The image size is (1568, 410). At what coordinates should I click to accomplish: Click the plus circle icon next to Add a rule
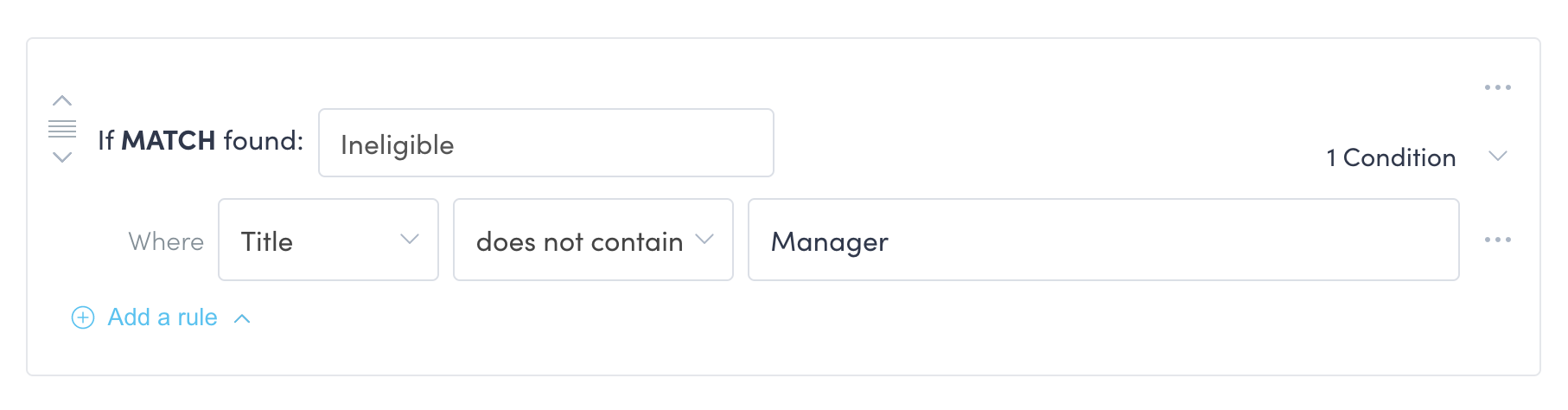pyautogui.click(x=83, y=317)
